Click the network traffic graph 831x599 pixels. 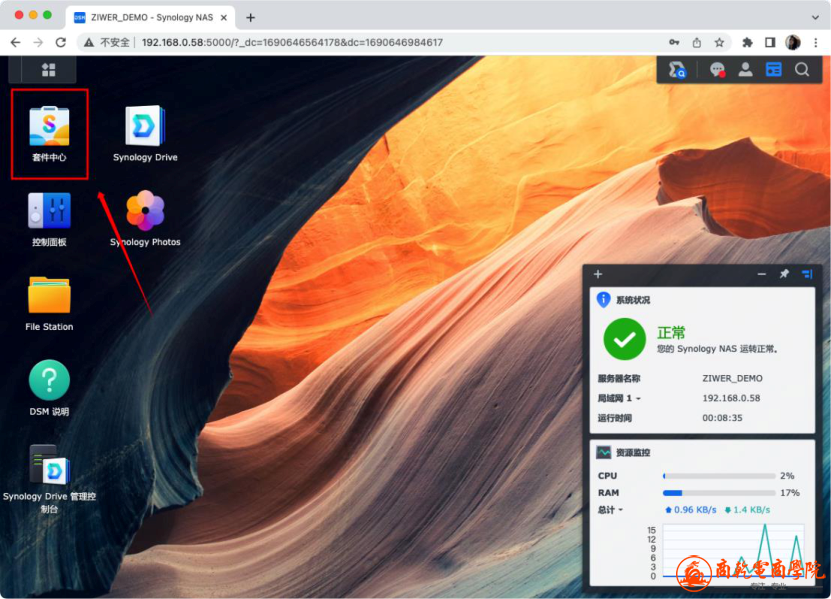(x=733, y=551)
